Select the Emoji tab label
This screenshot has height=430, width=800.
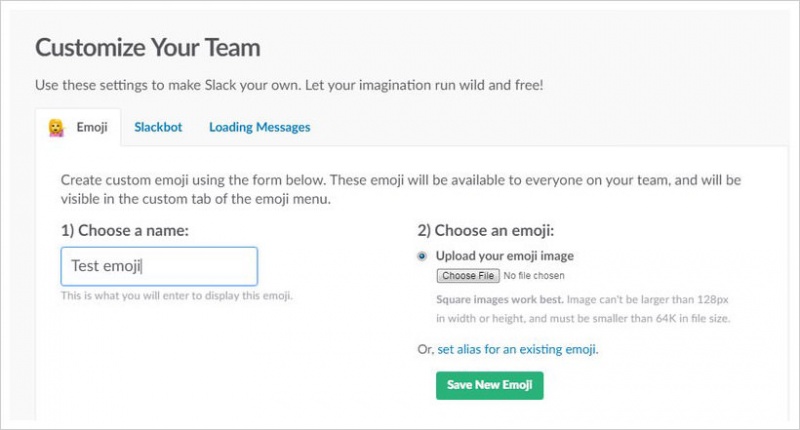click(92, 128)
